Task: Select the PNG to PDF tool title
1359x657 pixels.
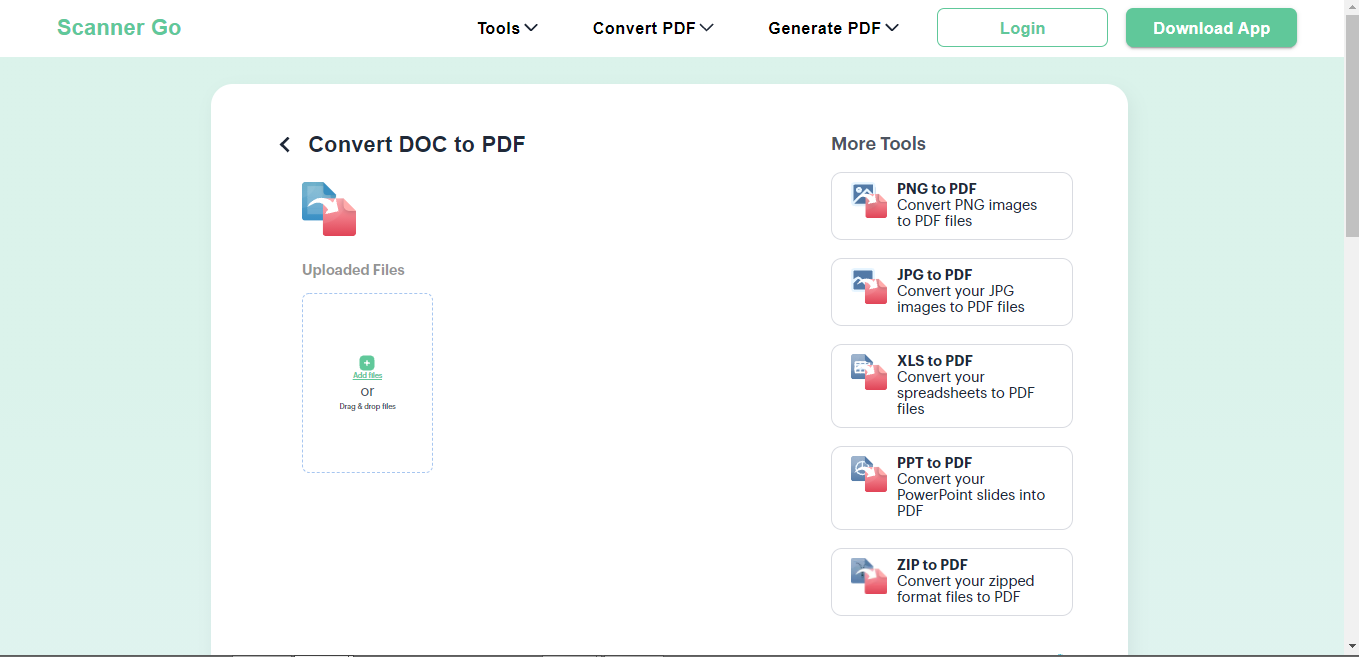Action: point(936,189)
